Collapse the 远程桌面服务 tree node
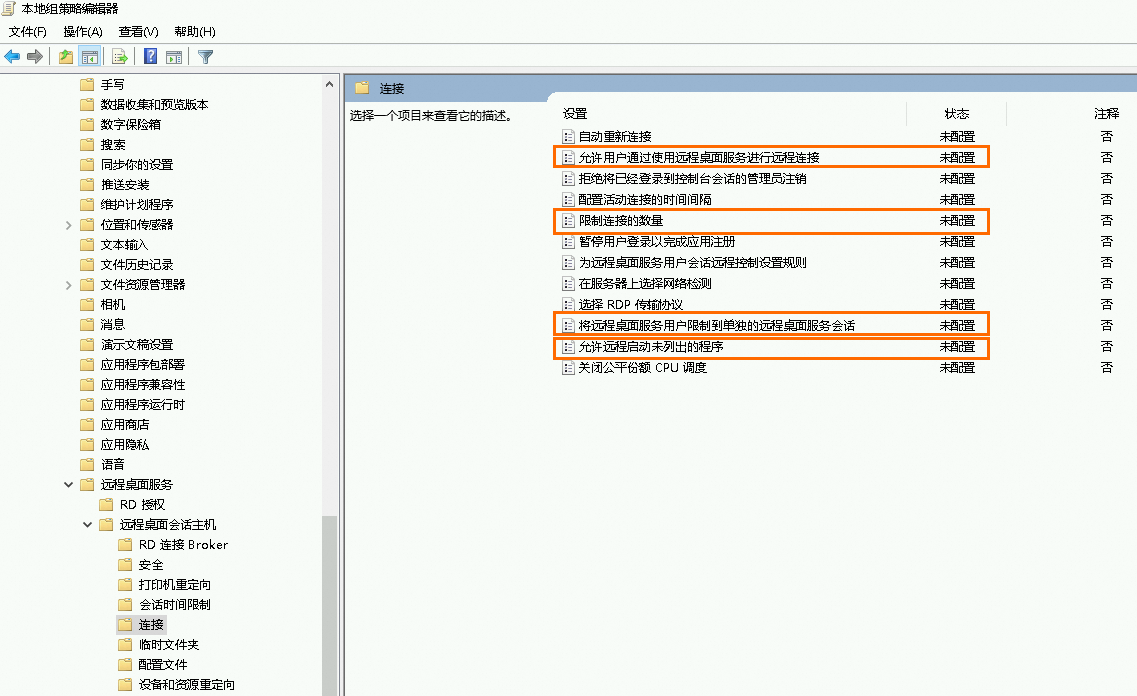Viewport: 1137px width, 696px height. tap(68, 484)
